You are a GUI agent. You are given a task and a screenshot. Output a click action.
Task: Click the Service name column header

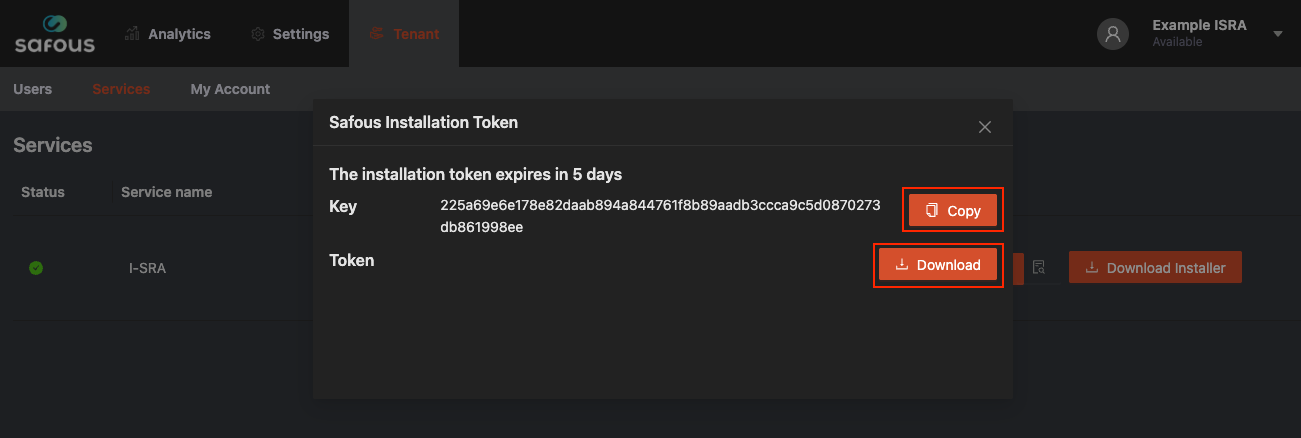166,192
